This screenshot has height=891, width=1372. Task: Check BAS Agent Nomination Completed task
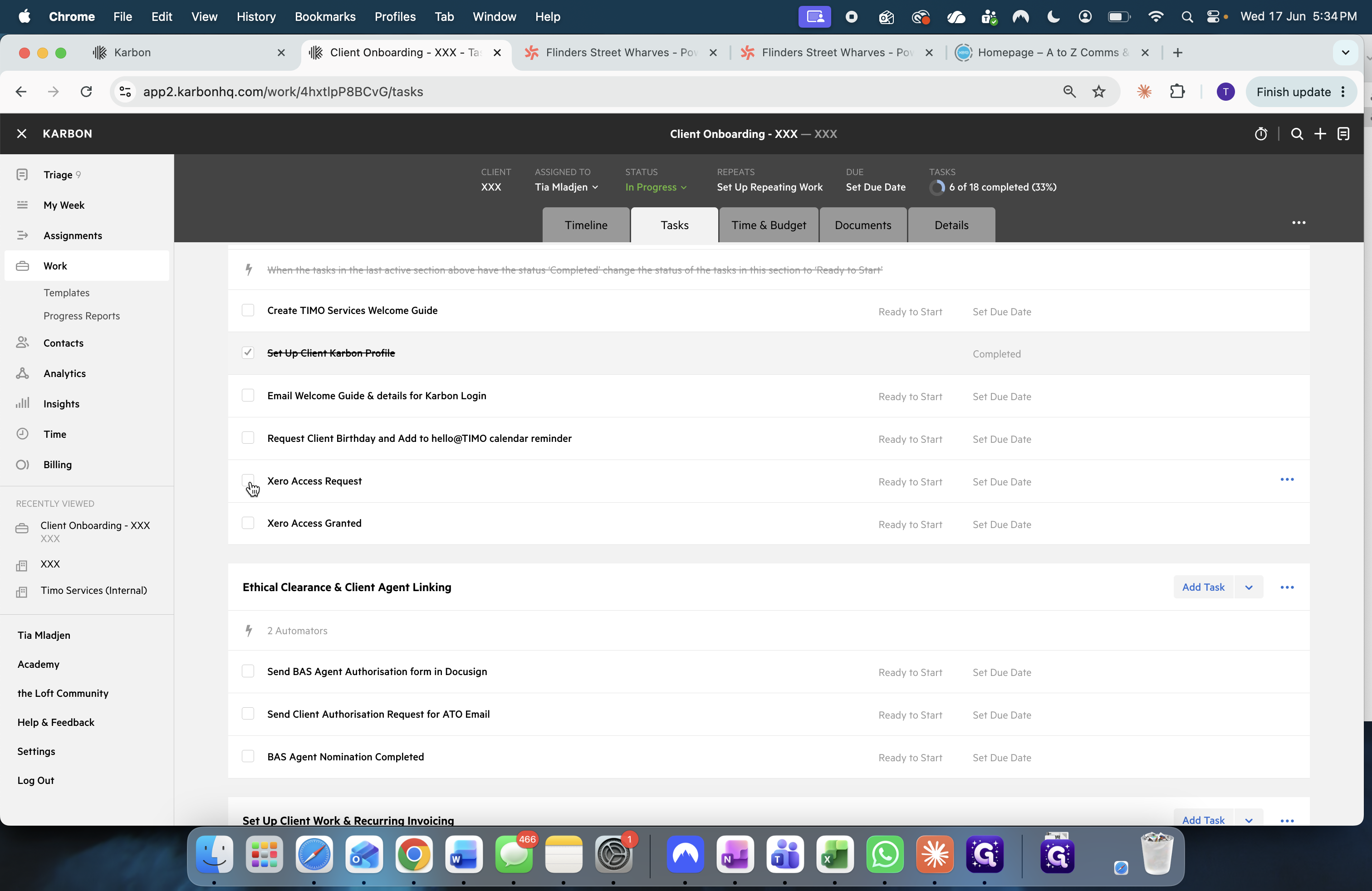click(x=248, y=757)
